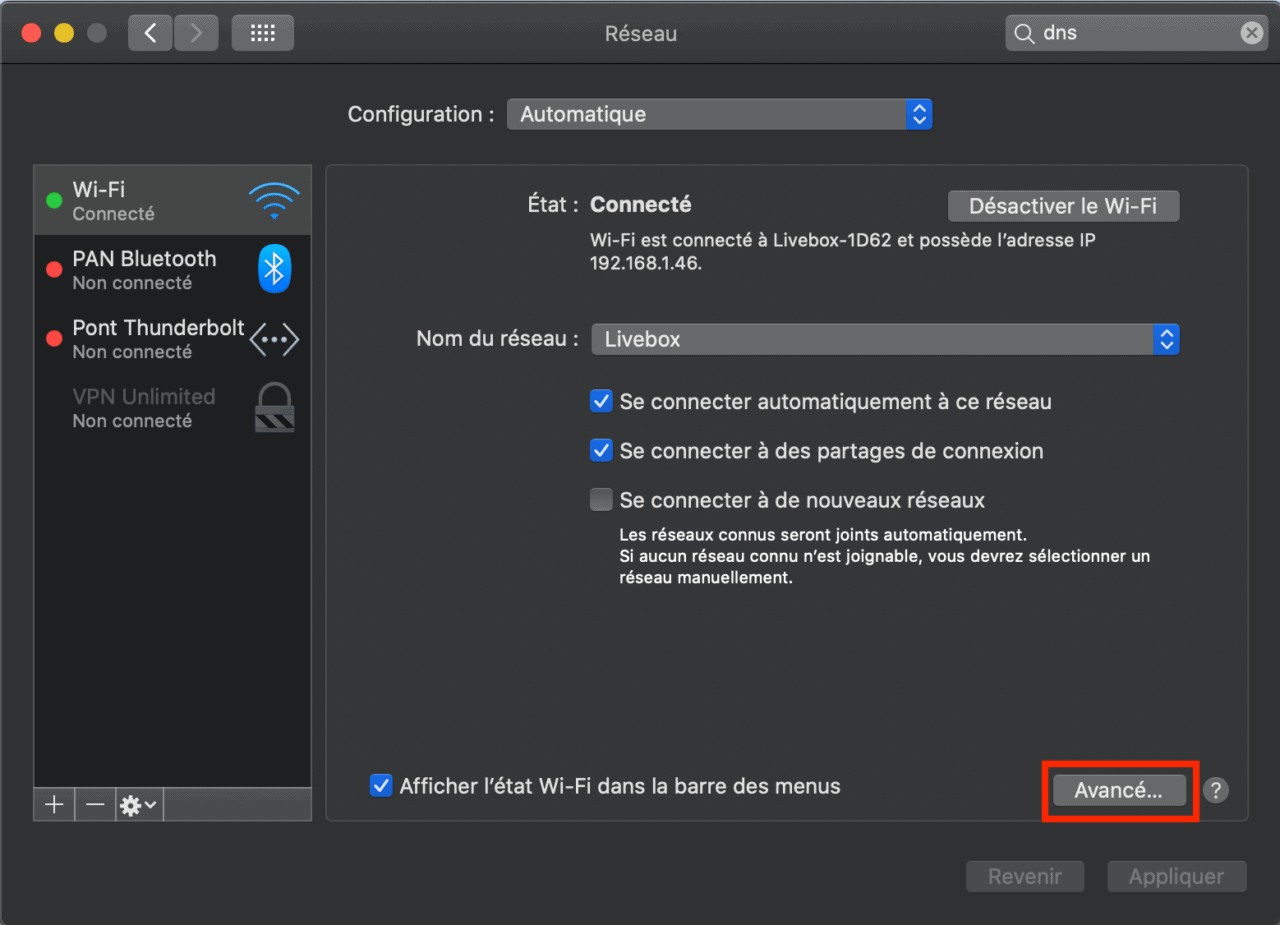Click the green Wi-Fi status dot
Viewport: 1280px width, 925px height.
[54, 200]
